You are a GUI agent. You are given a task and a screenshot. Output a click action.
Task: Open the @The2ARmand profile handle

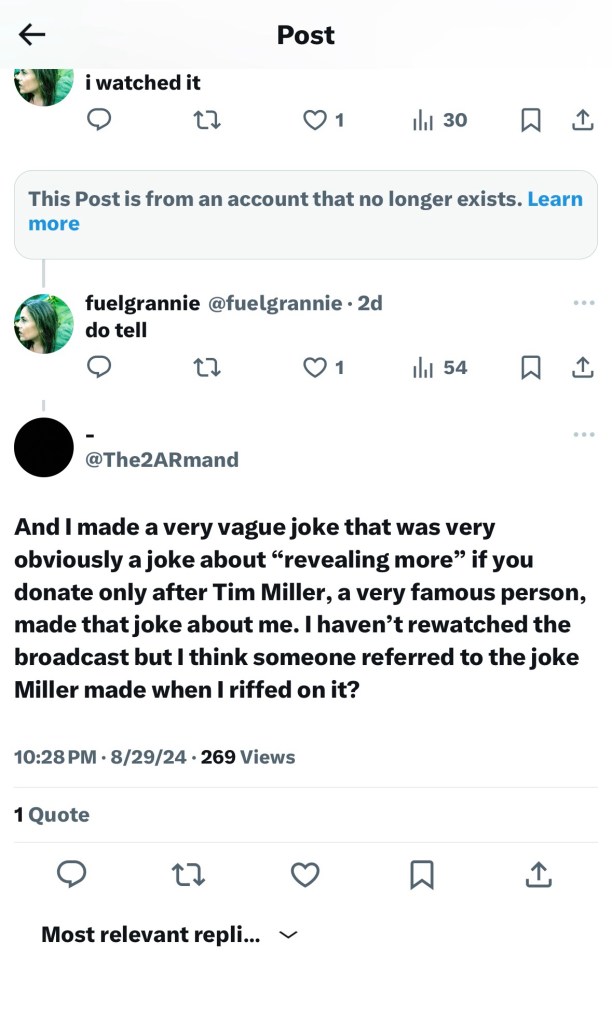(x=162, y=460)
